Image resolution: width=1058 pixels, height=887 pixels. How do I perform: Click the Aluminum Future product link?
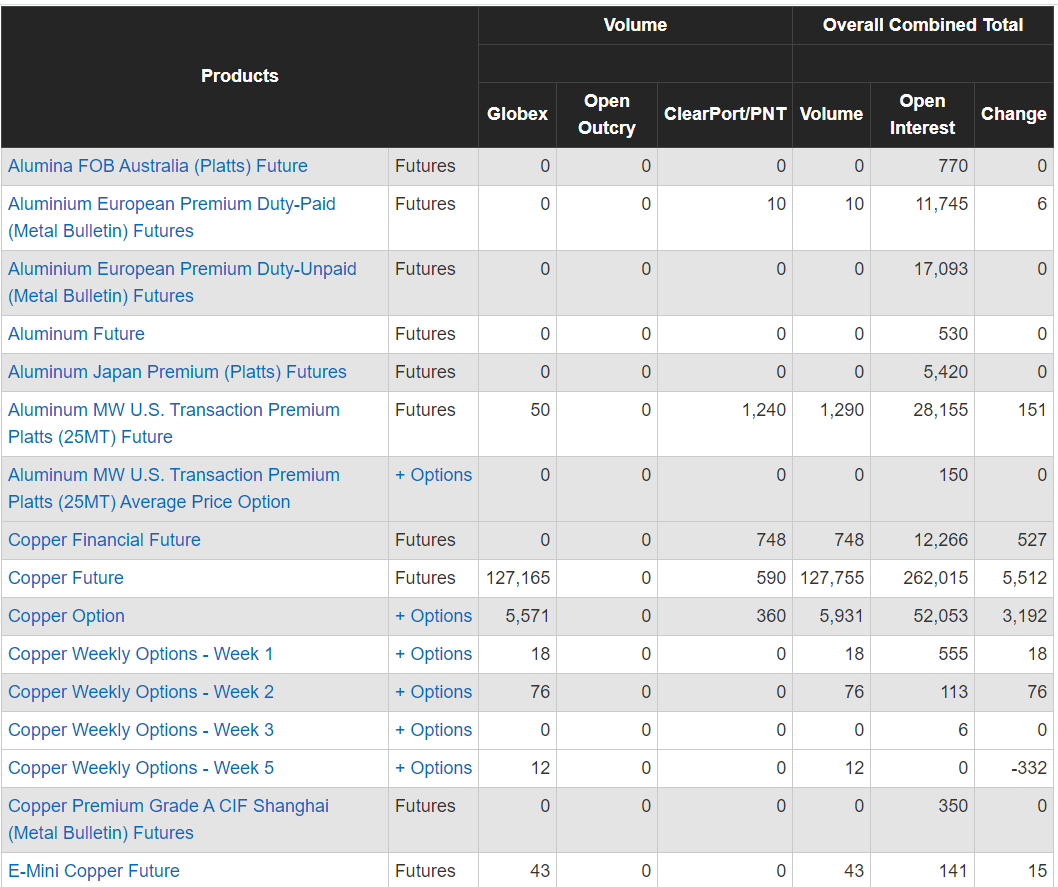(x=76, y=334)
